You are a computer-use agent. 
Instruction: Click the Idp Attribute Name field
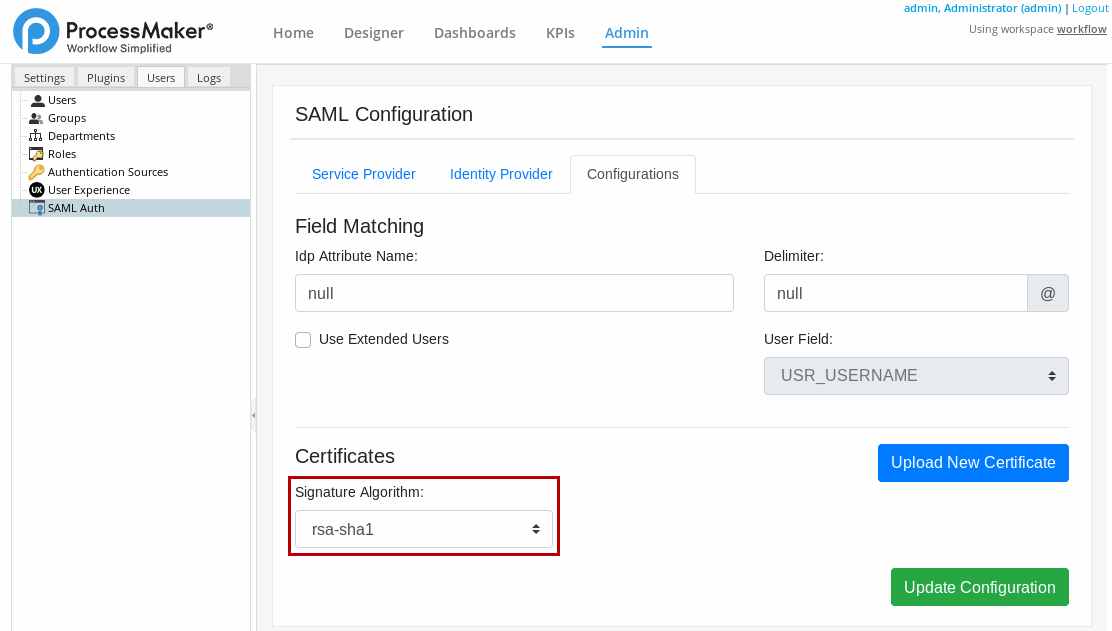(x=514, y=294)
